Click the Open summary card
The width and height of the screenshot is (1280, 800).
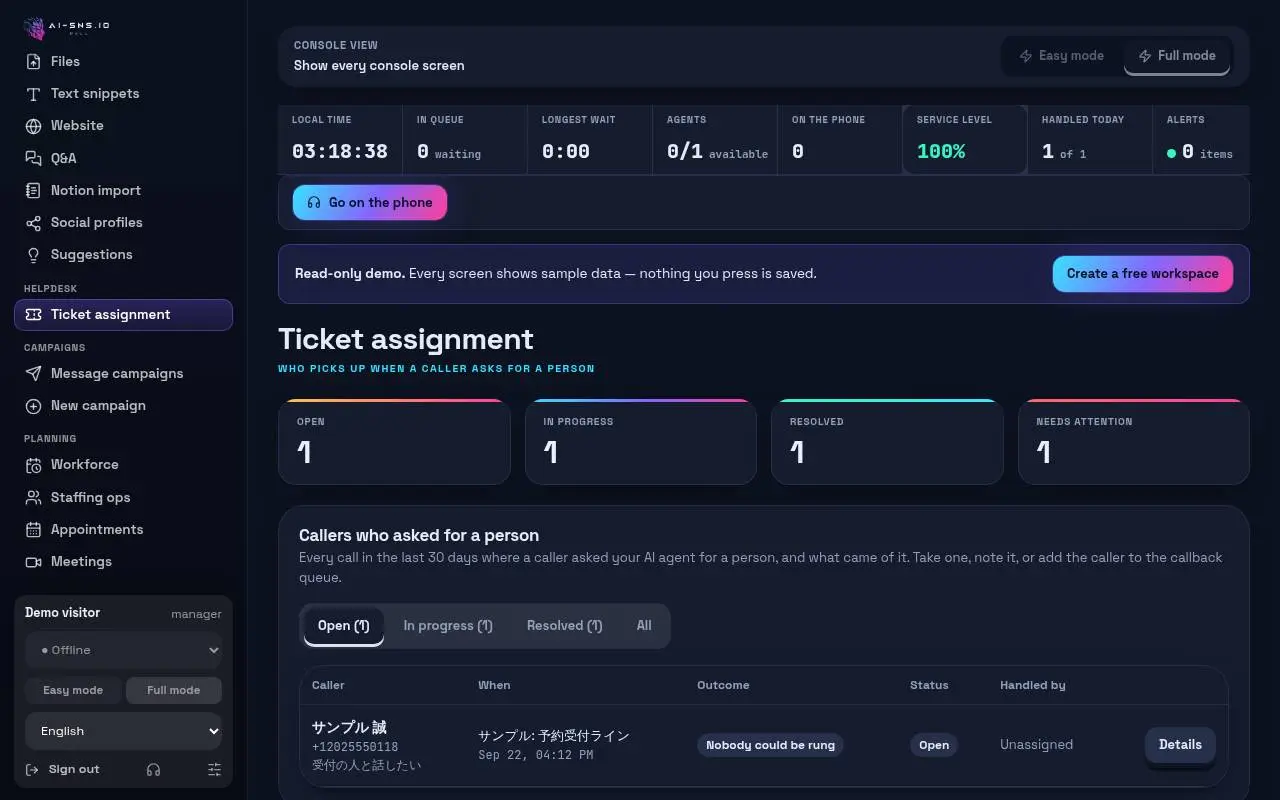pos(394,442)
